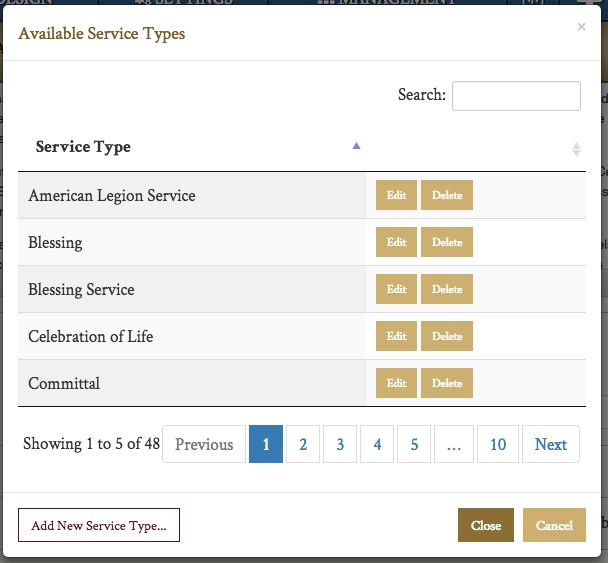Go to the Next page
This screenshot has height=563, width=608.
pos(550,445)
